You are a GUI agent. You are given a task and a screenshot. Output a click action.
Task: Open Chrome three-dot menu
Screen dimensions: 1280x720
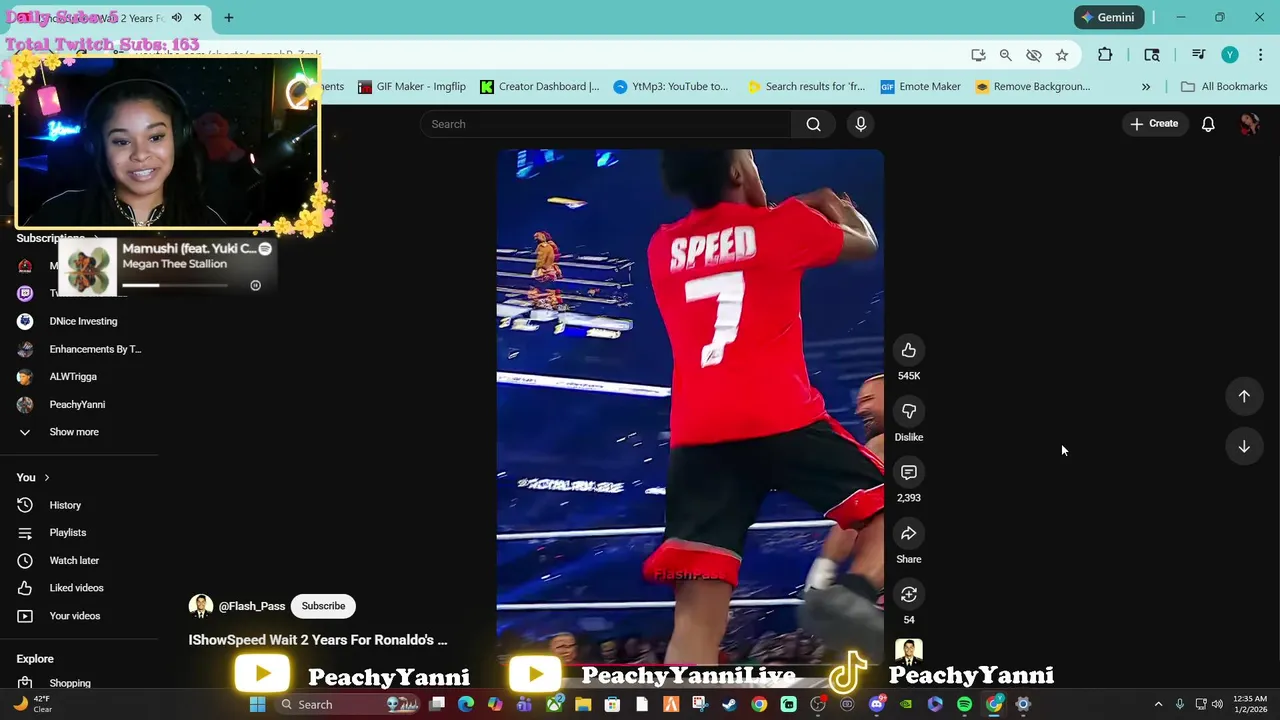(x=1260, y=55)
